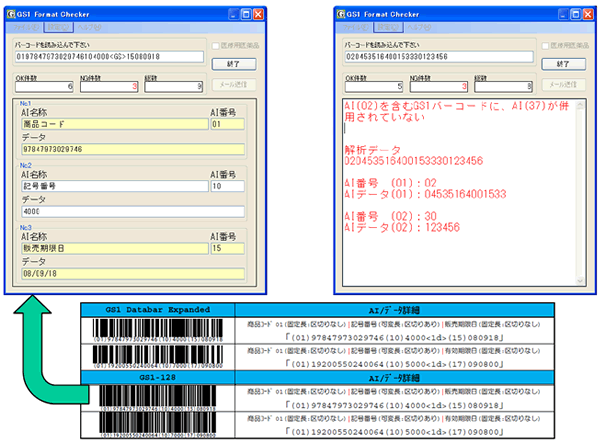Open ヘルプ menu in right window
Image resolution: width=600 pixels, height=443 pixels.
pyautogui.click(x=419, y=27)
